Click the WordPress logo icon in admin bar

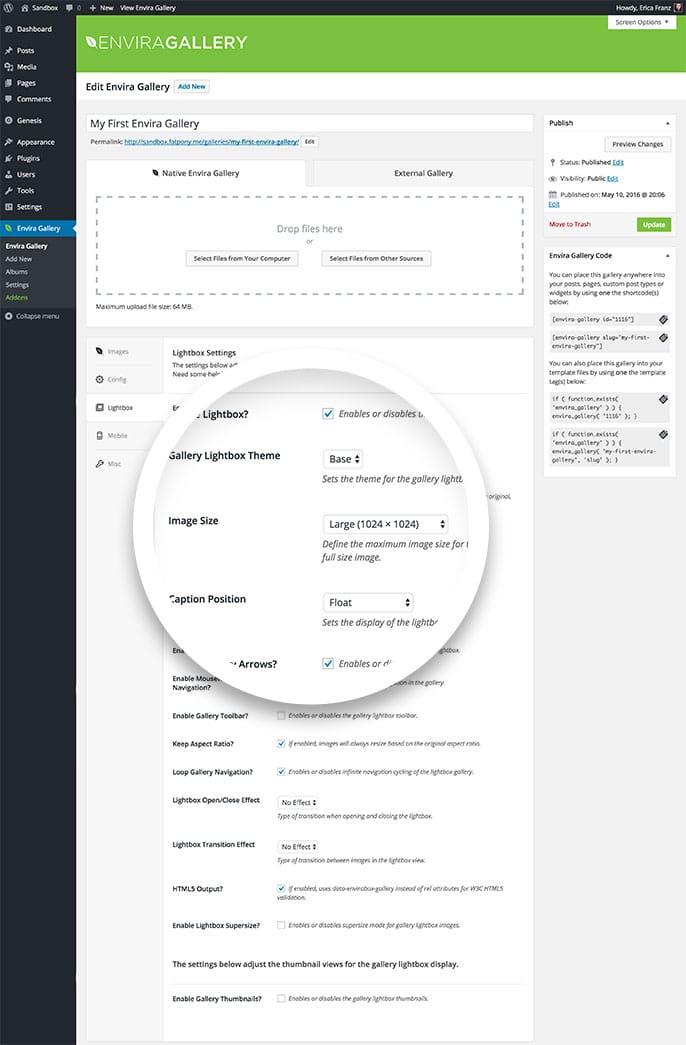tap(8, 7)
